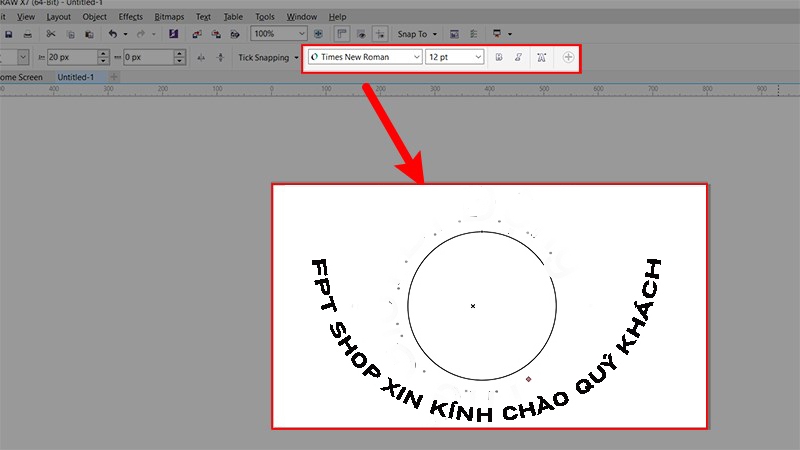800x450 pixels.
Task: Open the Tools menu
Action: tap(265, 17)
